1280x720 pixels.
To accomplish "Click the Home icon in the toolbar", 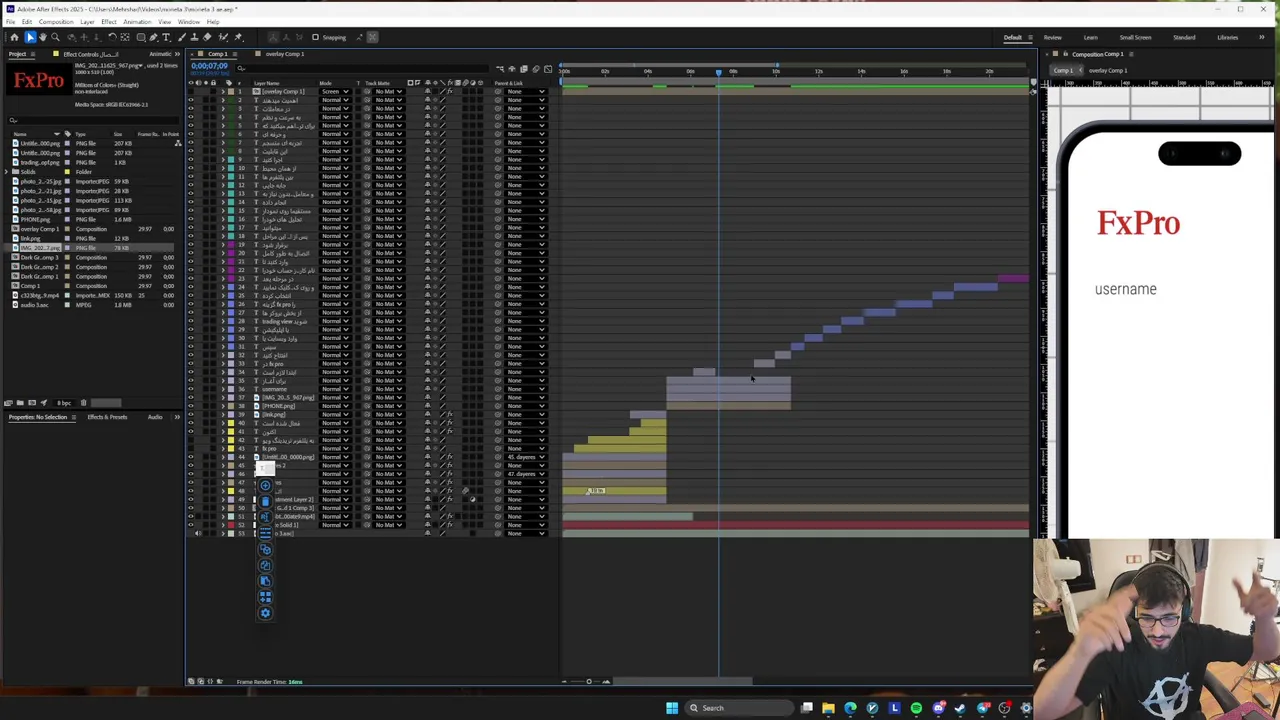I will tap(14, 37).
